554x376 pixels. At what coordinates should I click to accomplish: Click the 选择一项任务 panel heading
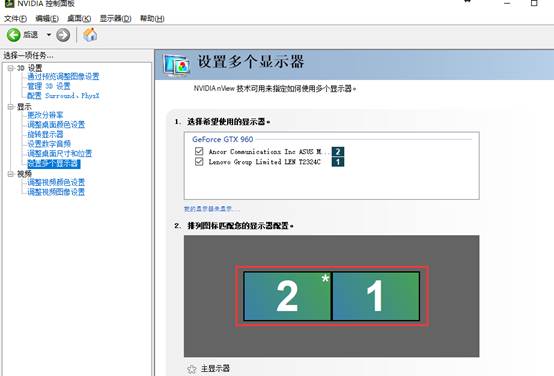click(x=28, y=55)
